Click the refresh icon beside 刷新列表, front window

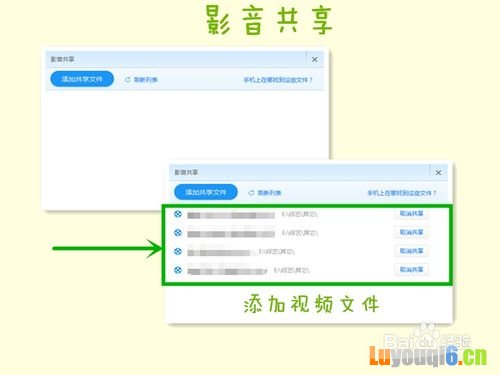tap(251, 193)
